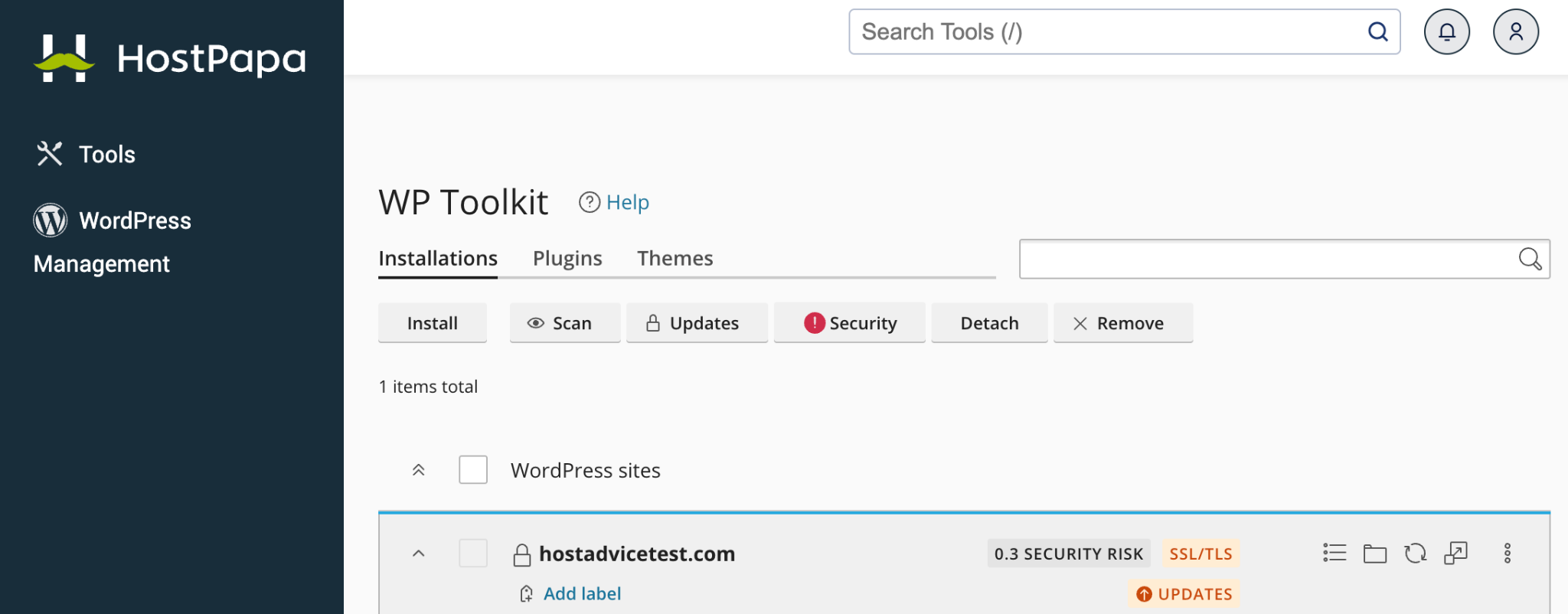
Task: Check the WordPress sites select-all checkbox
Action: point(473,470)
